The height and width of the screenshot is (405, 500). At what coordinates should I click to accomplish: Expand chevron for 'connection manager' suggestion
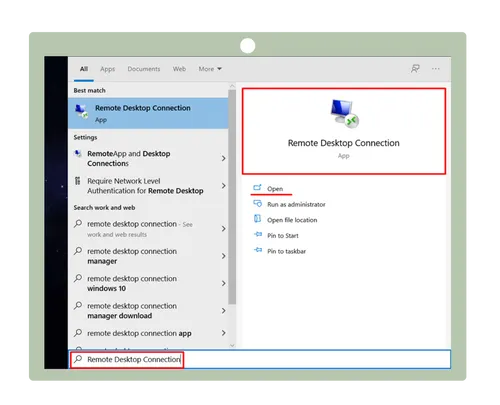223,256
